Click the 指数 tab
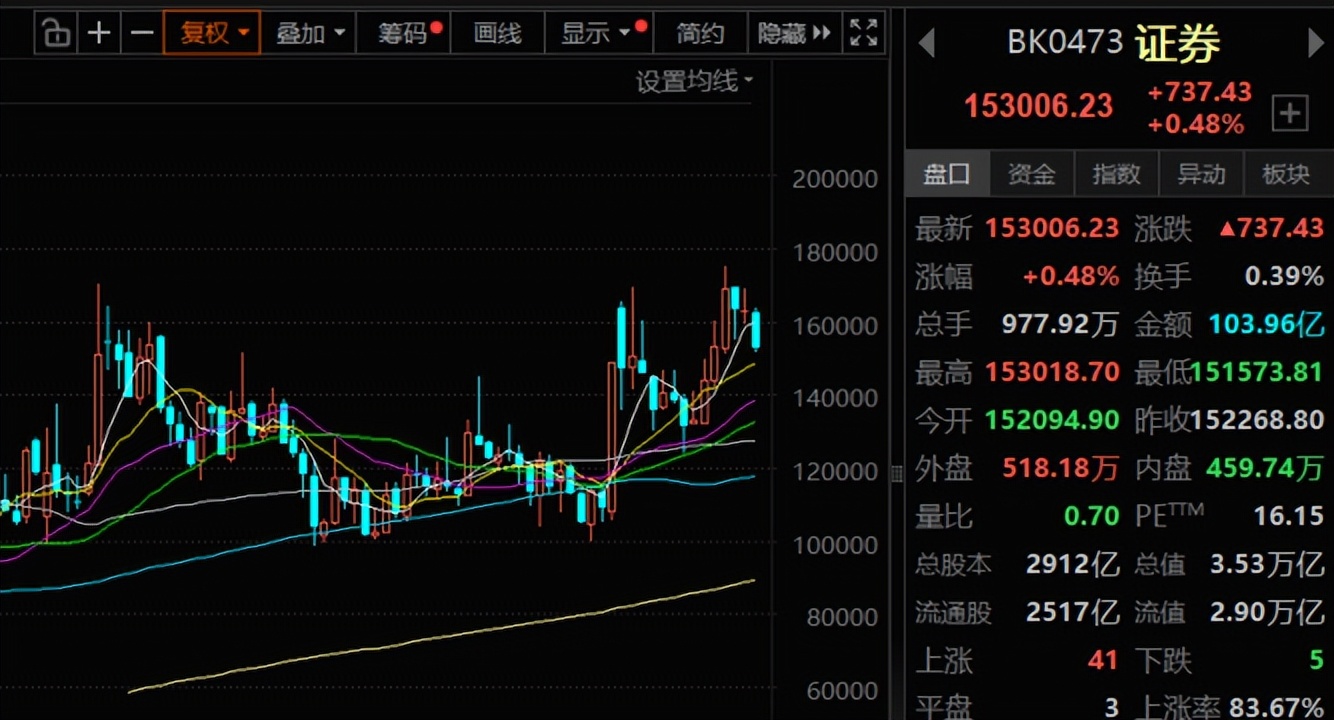 pyautogui.click(x=1116, y=174)
